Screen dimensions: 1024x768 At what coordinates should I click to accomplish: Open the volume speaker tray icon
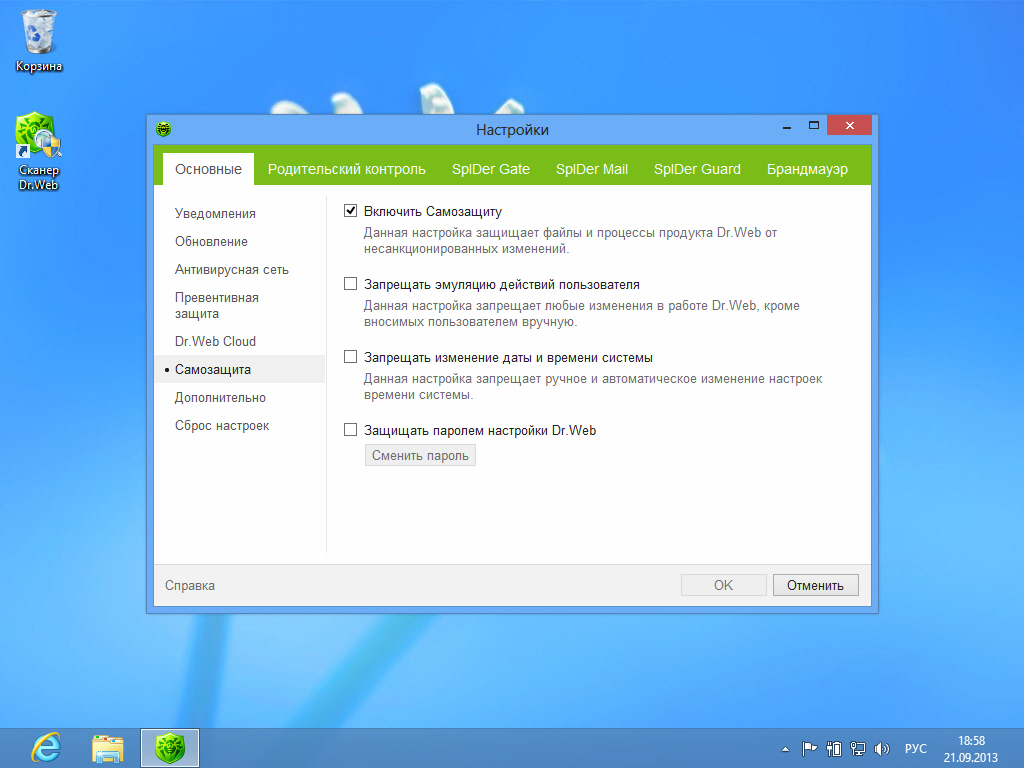[882, 748]
